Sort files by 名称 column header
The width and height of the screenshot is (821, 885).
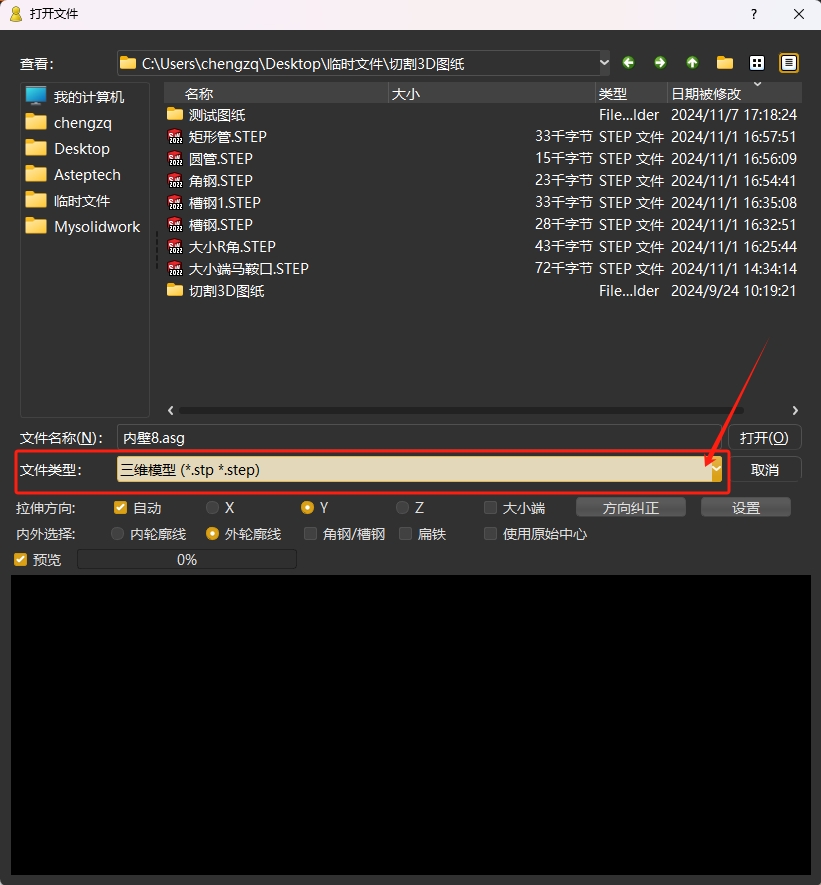click(276, 94)
